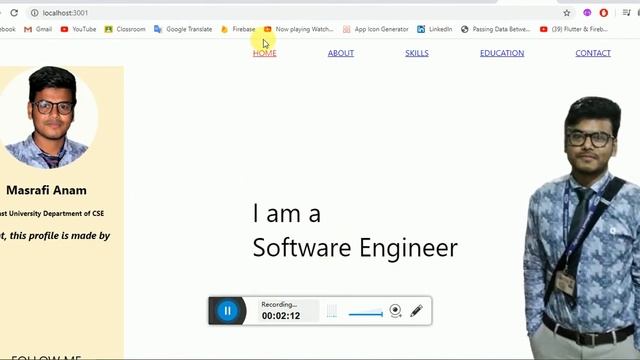Open the Flutter & Fireb... YouTube bookmark

[573, 29]
